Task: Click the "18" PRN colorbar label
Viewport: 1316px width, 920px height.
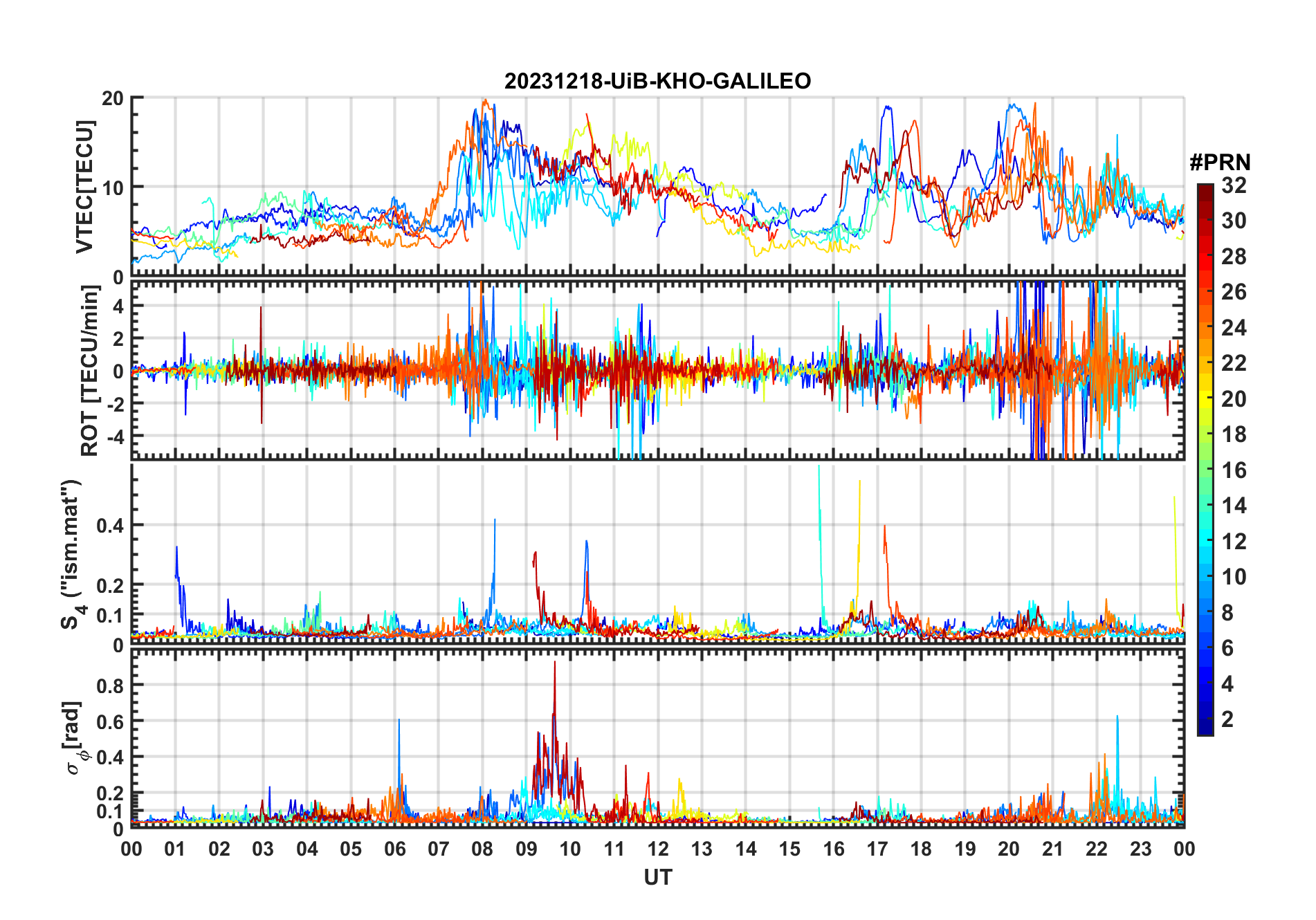Action: click(x=1234, y=434)
